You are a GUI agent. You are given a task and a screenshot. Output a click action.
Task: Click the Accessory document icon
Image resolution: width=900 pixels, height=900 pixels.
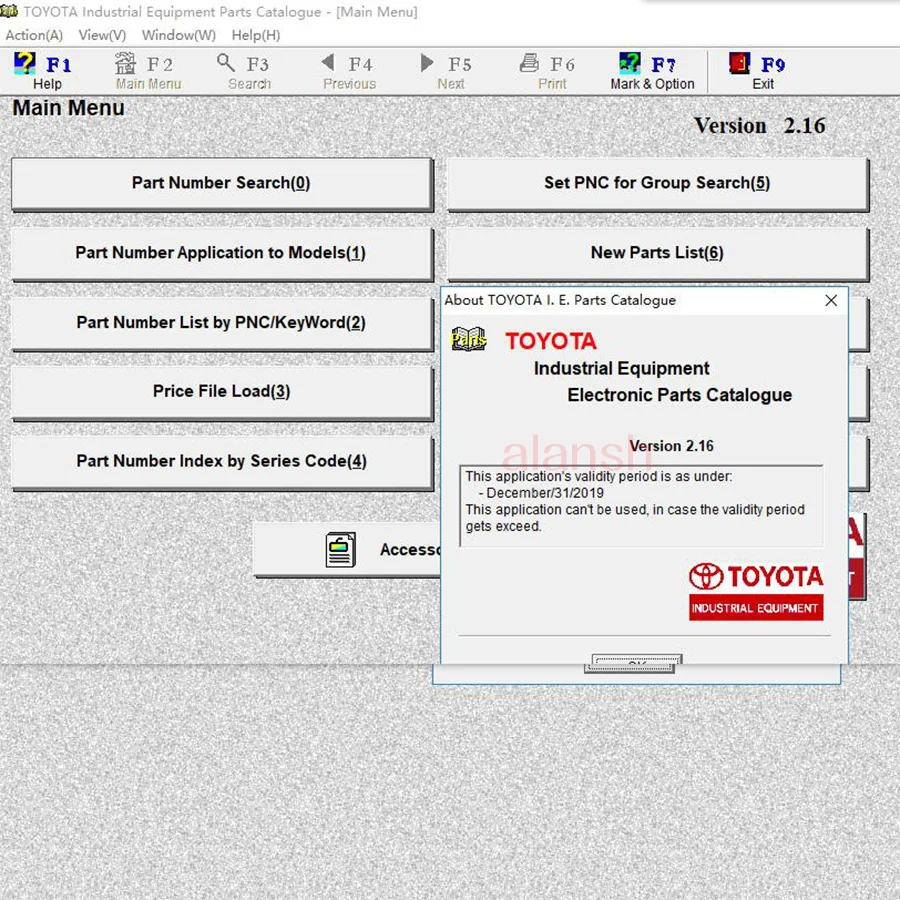pyautogui.click(x=340, y=549)
